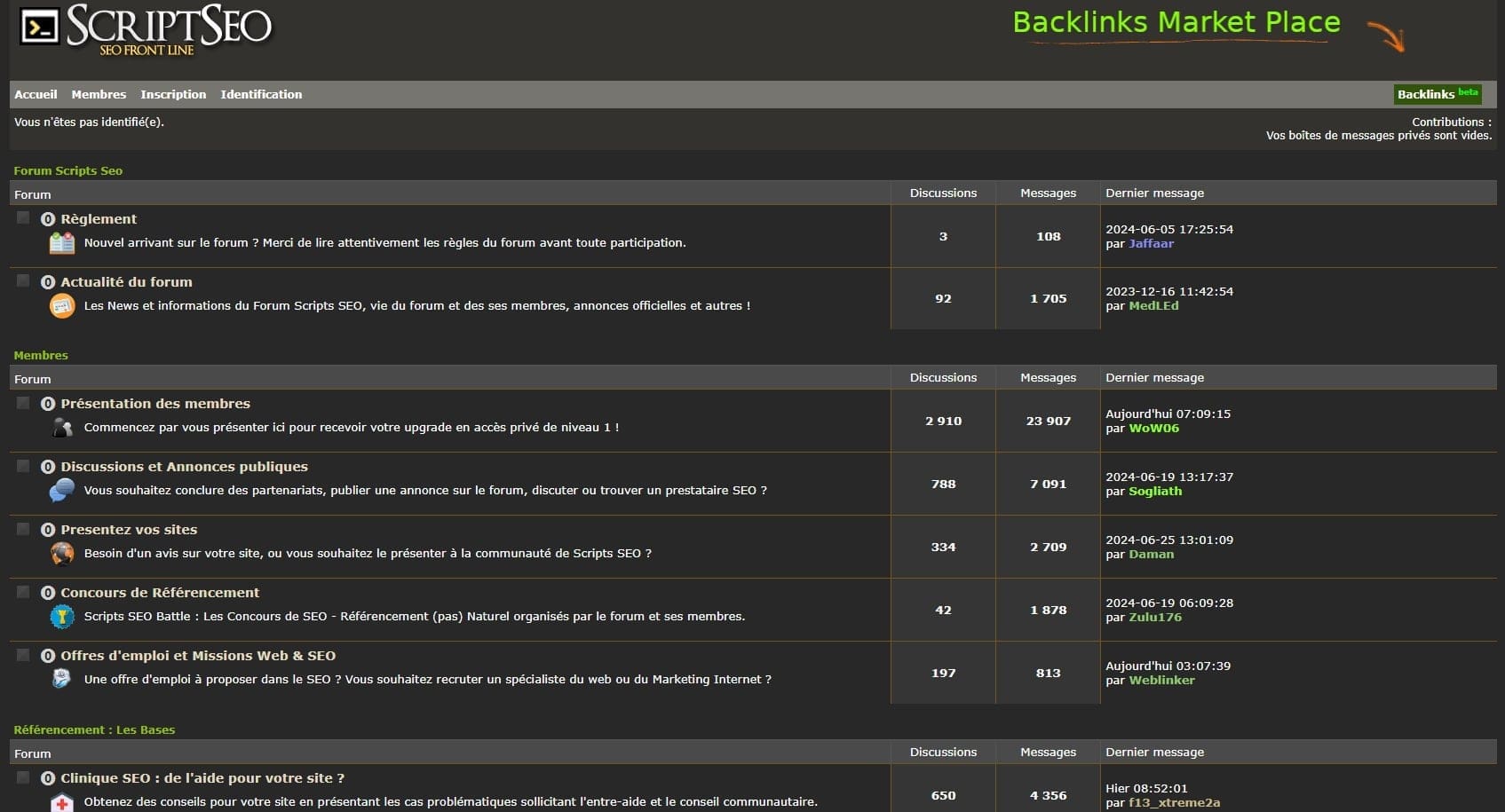The width and height of the screenshot is (1505, 812).
Task: Click the green book icon for Règlement
Action: 61,242
